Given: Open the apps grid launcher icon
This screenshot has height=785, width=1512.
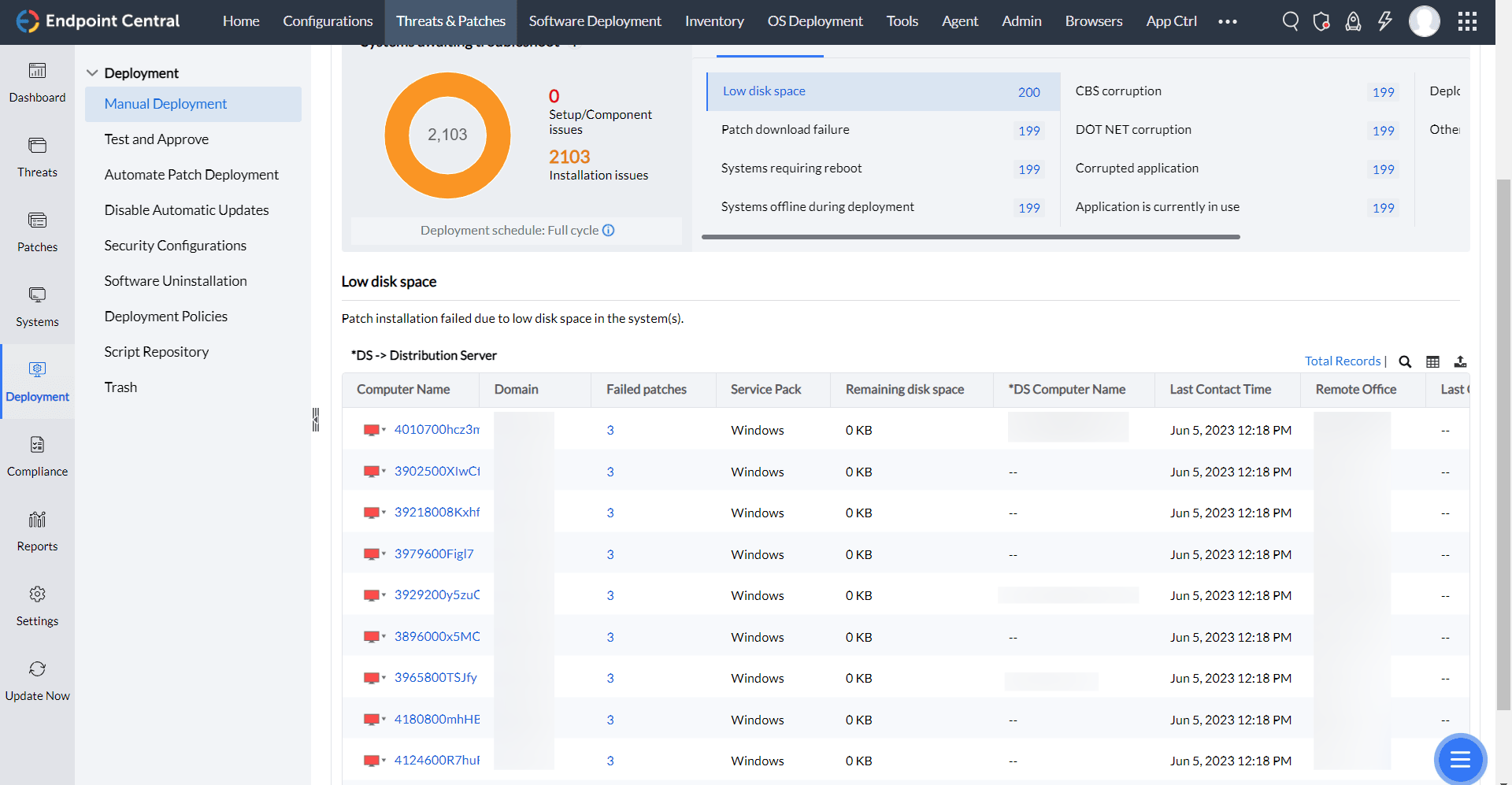Looking at the screenshot, I should 1467,21.
